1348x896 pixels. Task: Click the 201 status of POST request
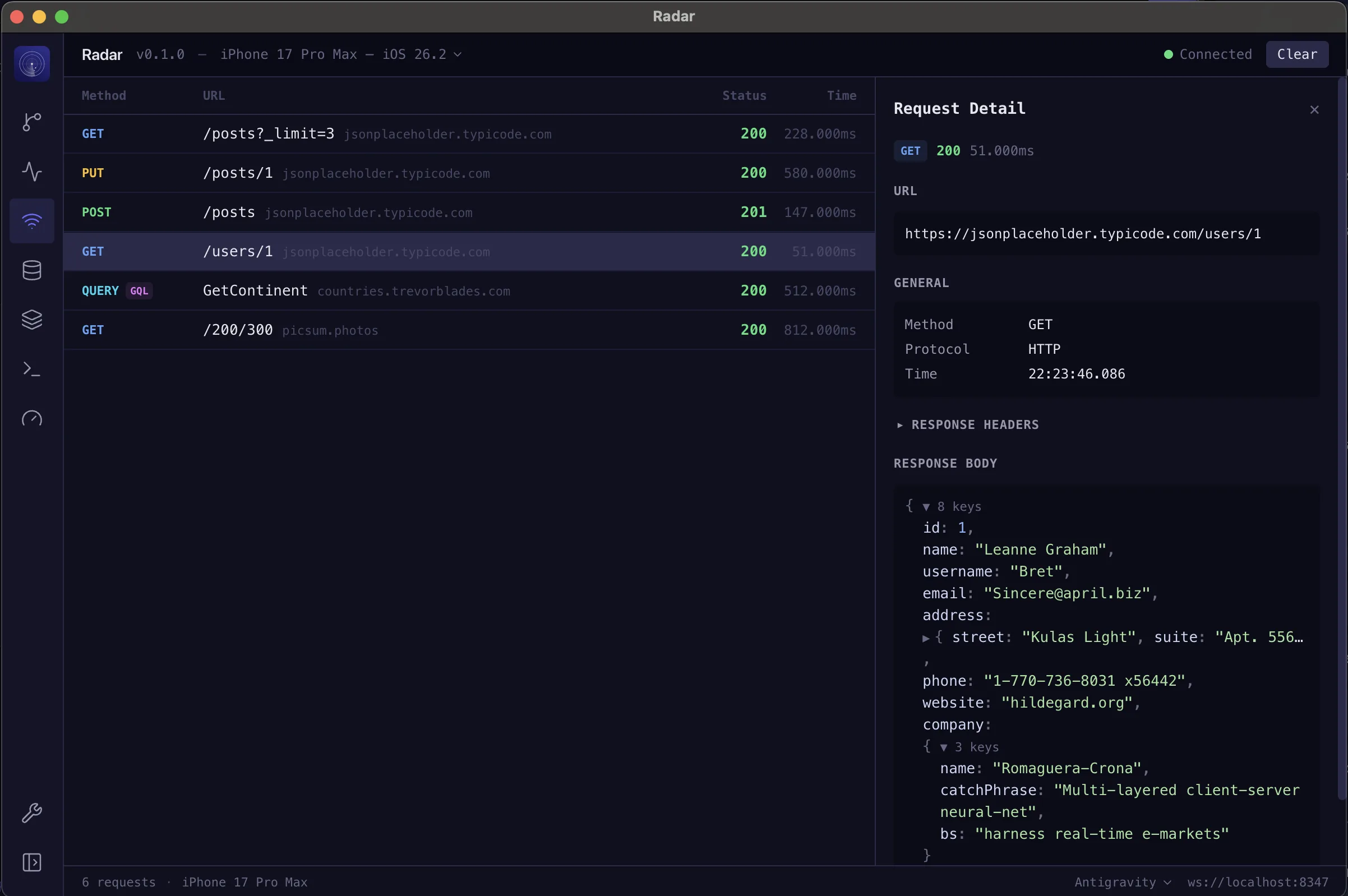(753, 212)
